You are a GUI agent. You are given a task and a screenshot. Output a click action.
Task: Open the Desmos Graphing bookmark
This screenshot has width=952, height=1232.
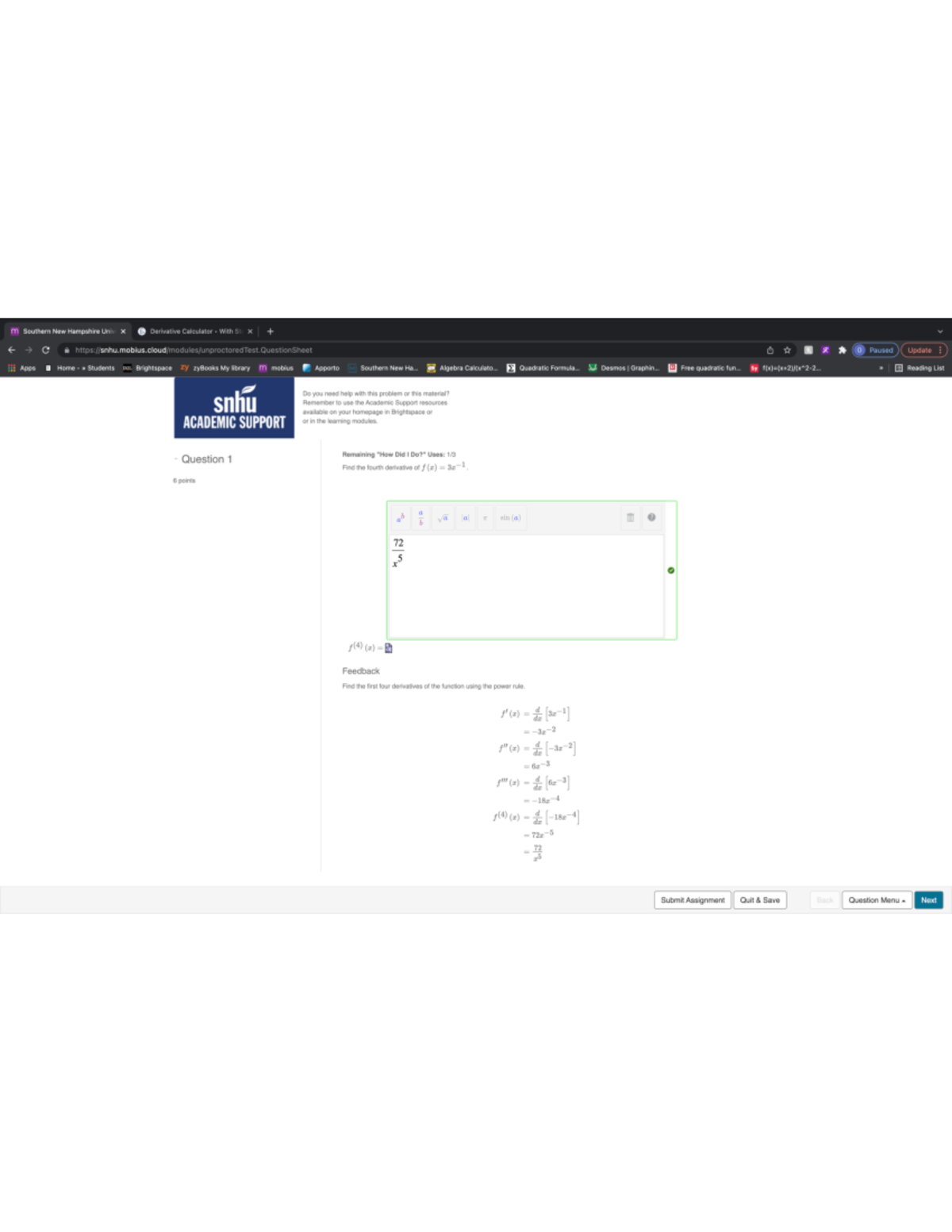pos(624,368)
